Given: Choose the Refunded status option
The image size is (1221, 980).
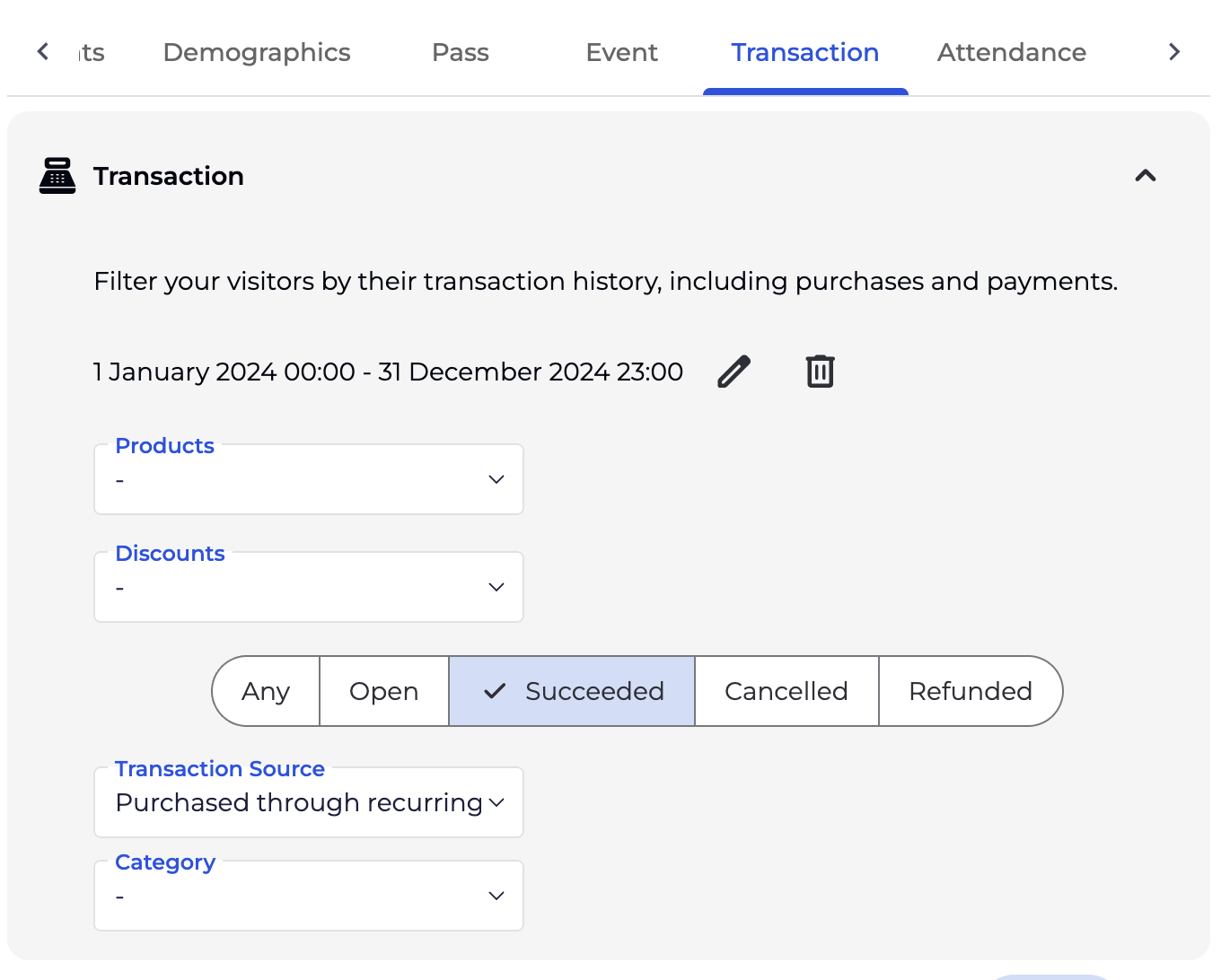Looking at the screenshot, I should [x=970, y=691].
